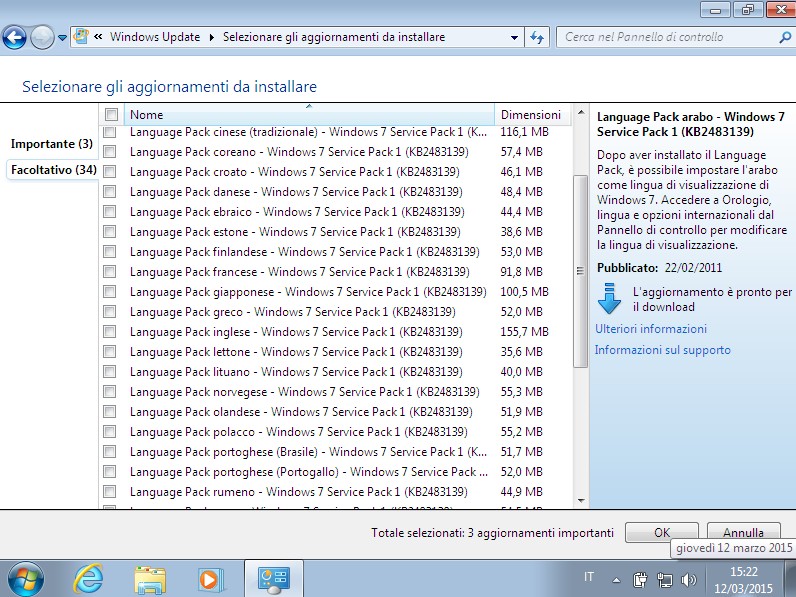Select the Language Pack finlandese row text

tap(305, 252)
